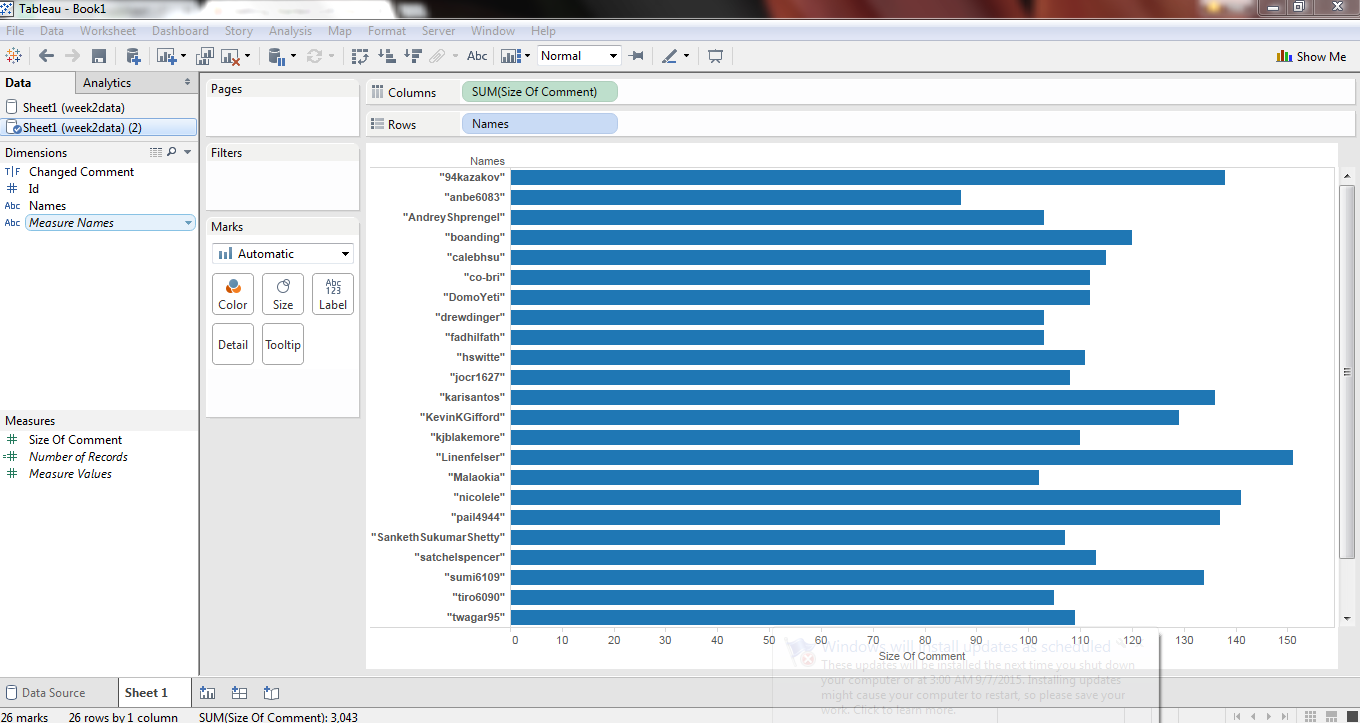Click the Size marks card button
Image resolution: width=1360 pixels, height=723 pixels.
tap(283, 294)
